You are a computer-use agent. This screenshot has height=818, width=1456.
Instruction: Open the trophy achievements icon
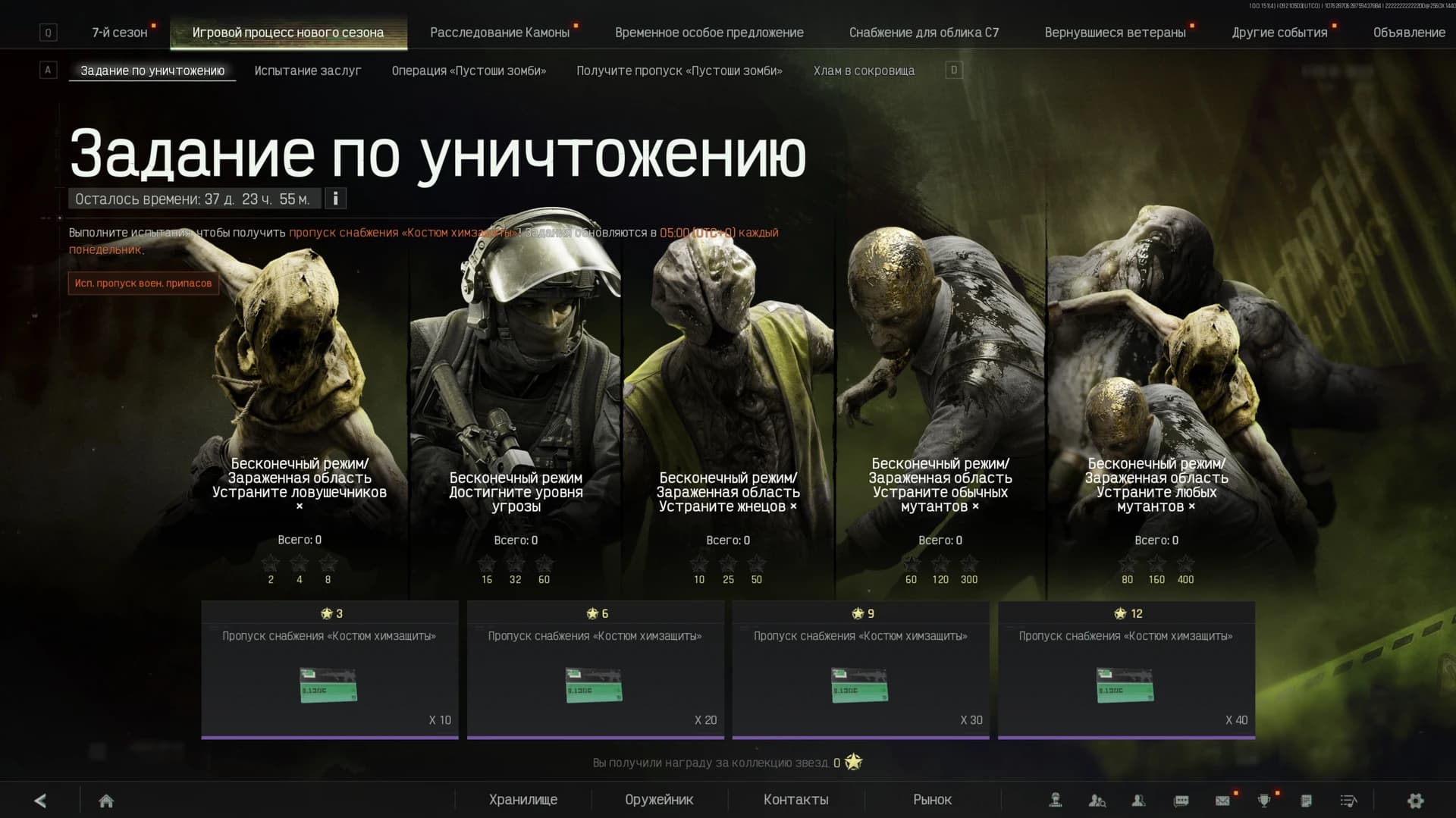tap(1264, 801)
